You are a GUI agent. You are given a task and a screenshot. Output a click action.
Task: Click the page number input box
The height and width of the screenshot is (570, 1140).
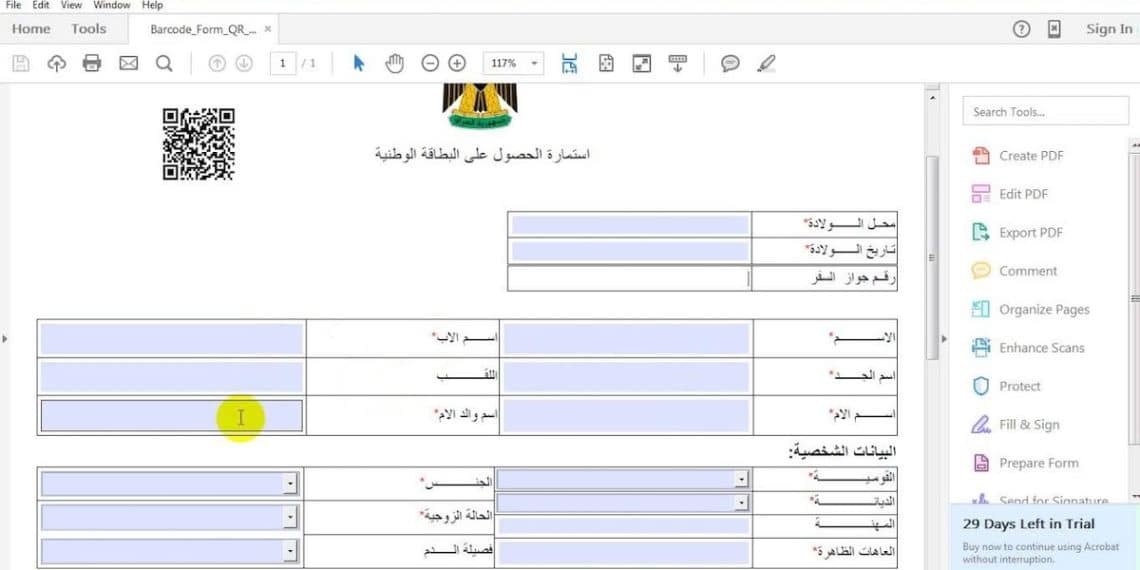pyautogui.click(x=283, y=63)
